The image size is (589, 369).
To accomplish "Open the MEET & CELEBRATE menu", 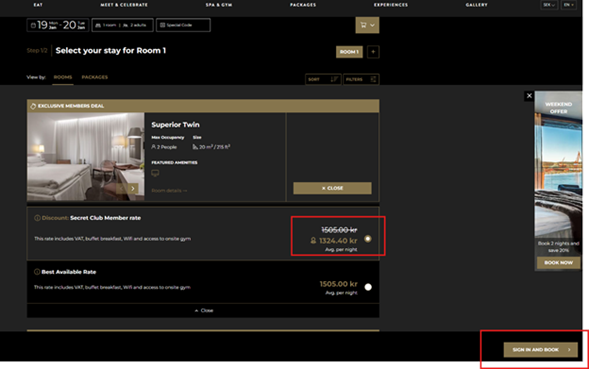I will point(124,5).
